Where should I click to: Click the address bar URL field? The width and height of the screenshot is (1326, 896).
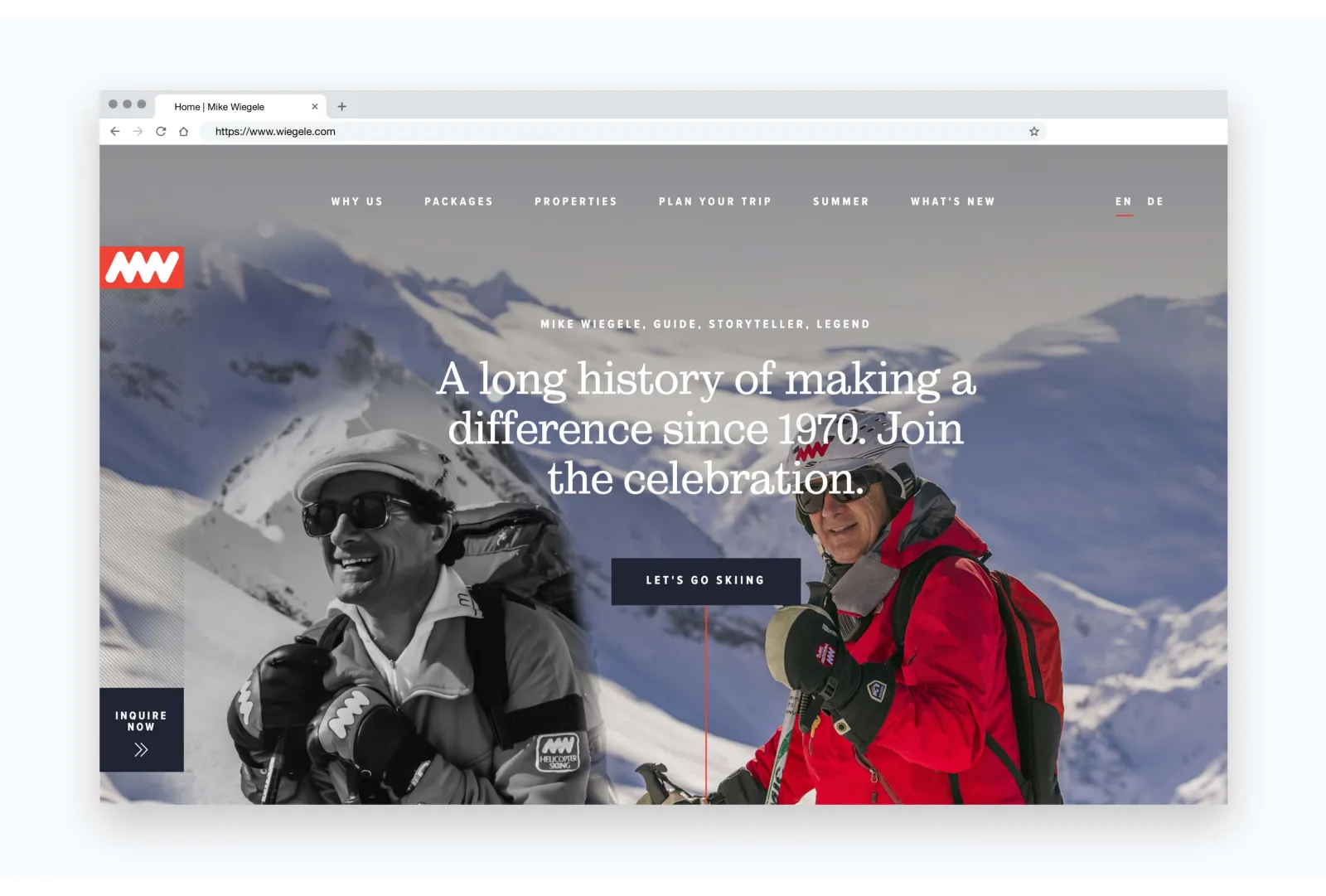click(613, 131)
